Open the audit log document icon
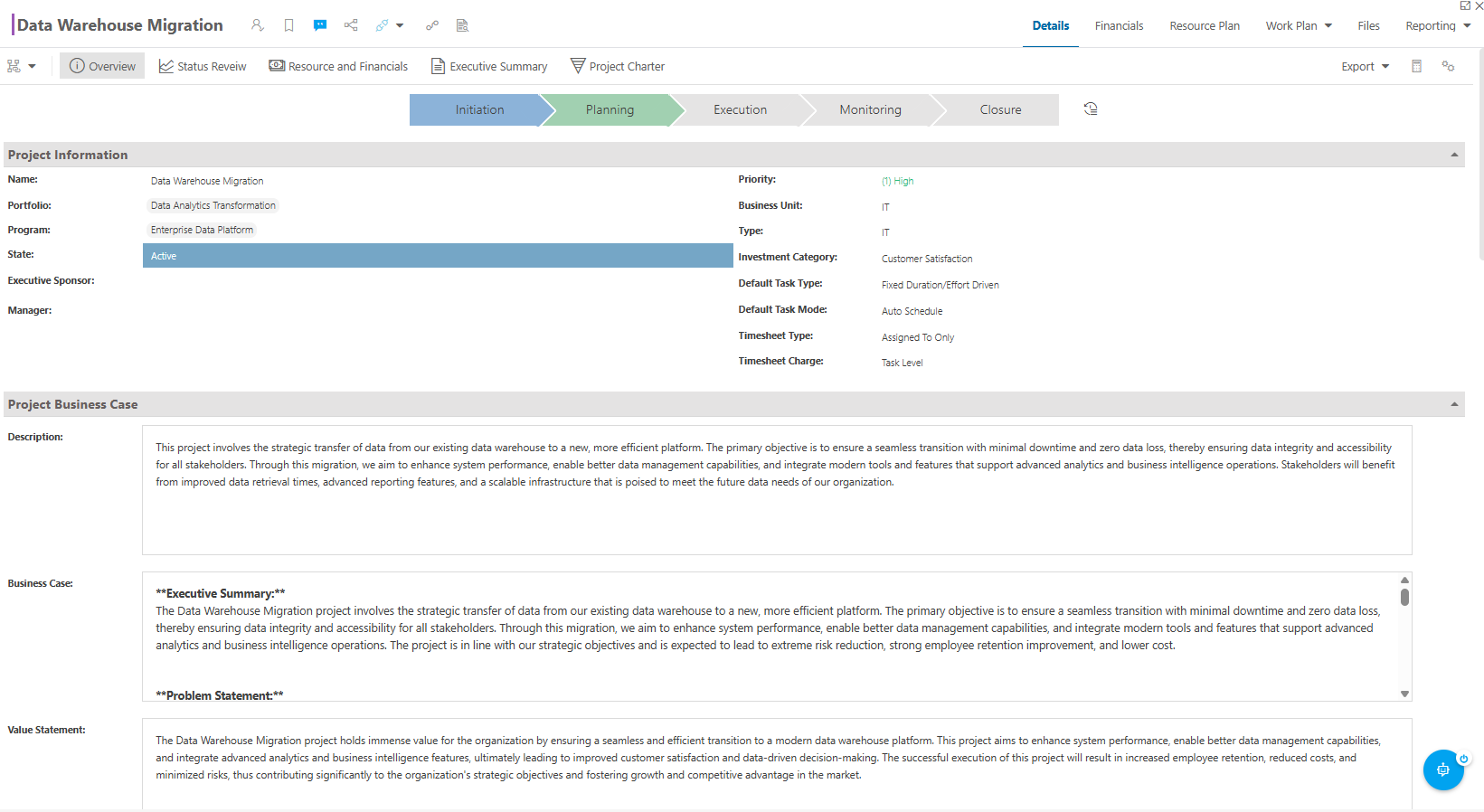 tap(462, 25)
